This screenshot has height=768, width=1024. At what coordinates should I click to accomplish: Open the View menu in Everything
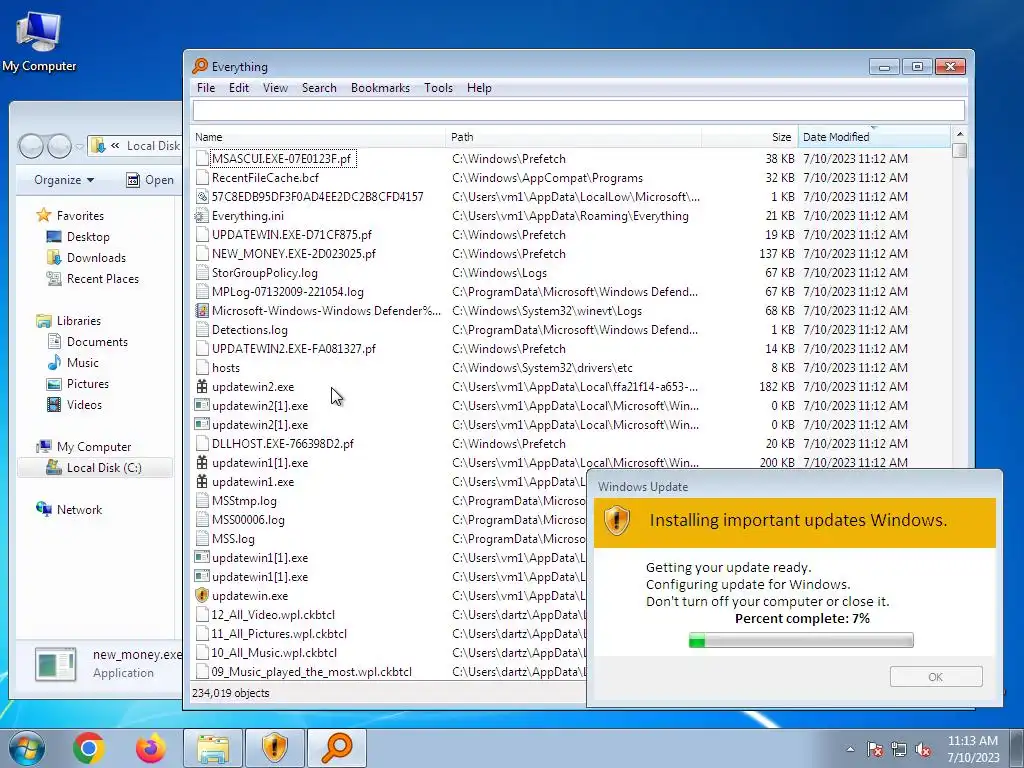click(x=275, y=88)
